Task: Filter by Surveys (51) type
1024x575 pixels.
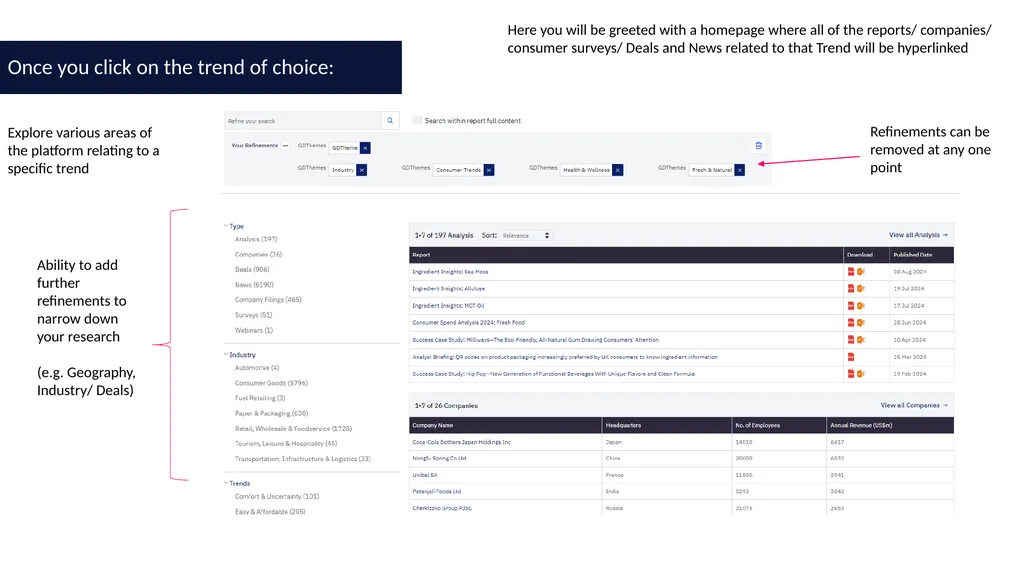Action: (x=253, y=315)
